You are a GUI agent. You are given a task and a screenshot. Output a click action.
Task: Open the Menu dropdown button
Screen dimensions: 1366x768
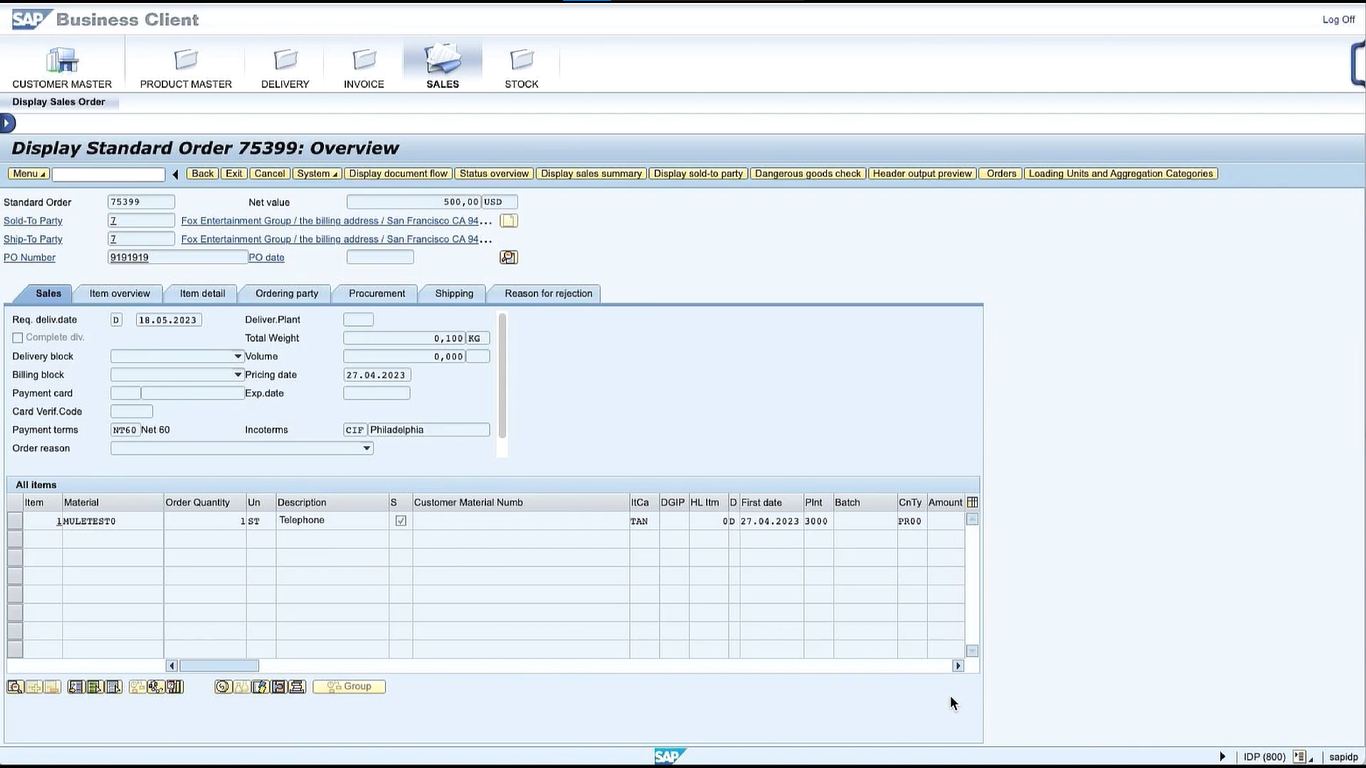pyautogui.click(x=29, y=174)
